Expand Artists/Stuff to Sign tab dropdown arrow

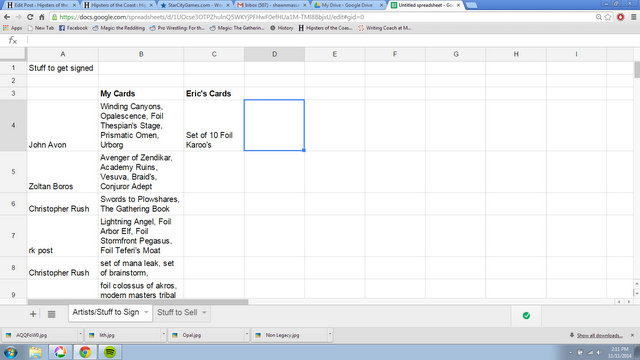[146, 312]
